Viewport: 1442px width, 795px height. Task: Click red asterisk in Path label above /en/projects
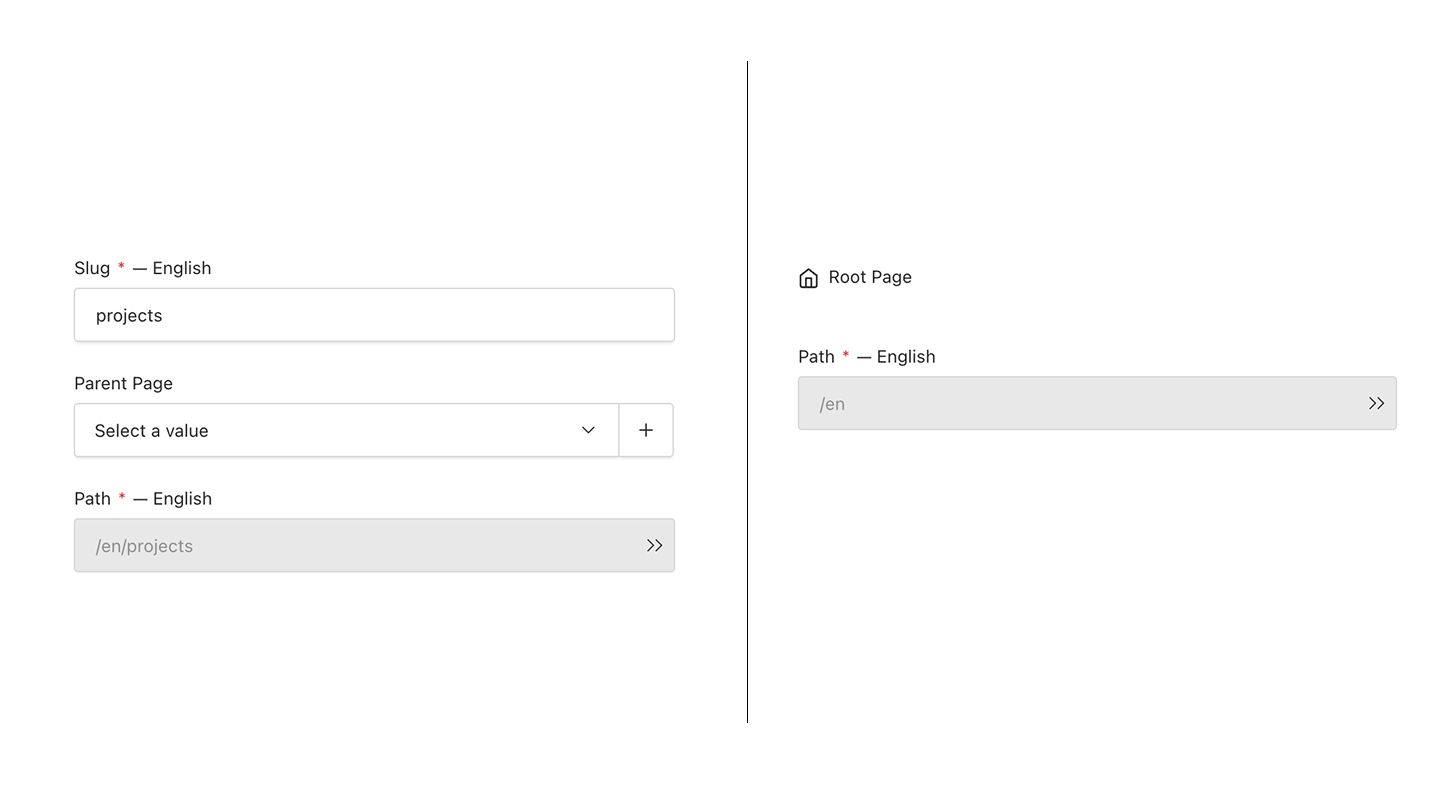pos(122,498)
